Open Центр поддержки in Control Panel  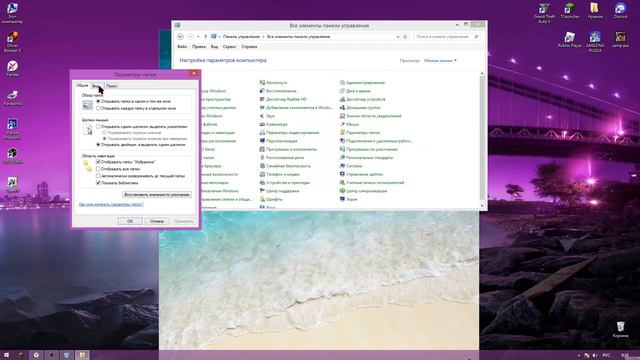pos(279,191)
